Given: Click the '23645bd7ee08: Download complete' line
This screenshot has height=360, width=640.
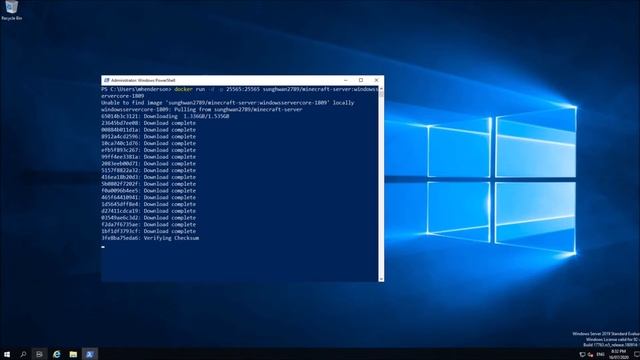Looking at the screenshot, I should coord(149,123).
